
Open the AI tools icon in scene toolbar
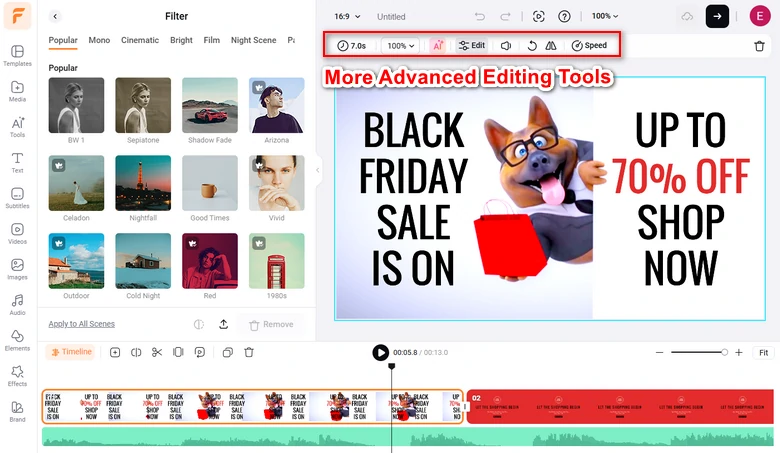coord(438,45)
